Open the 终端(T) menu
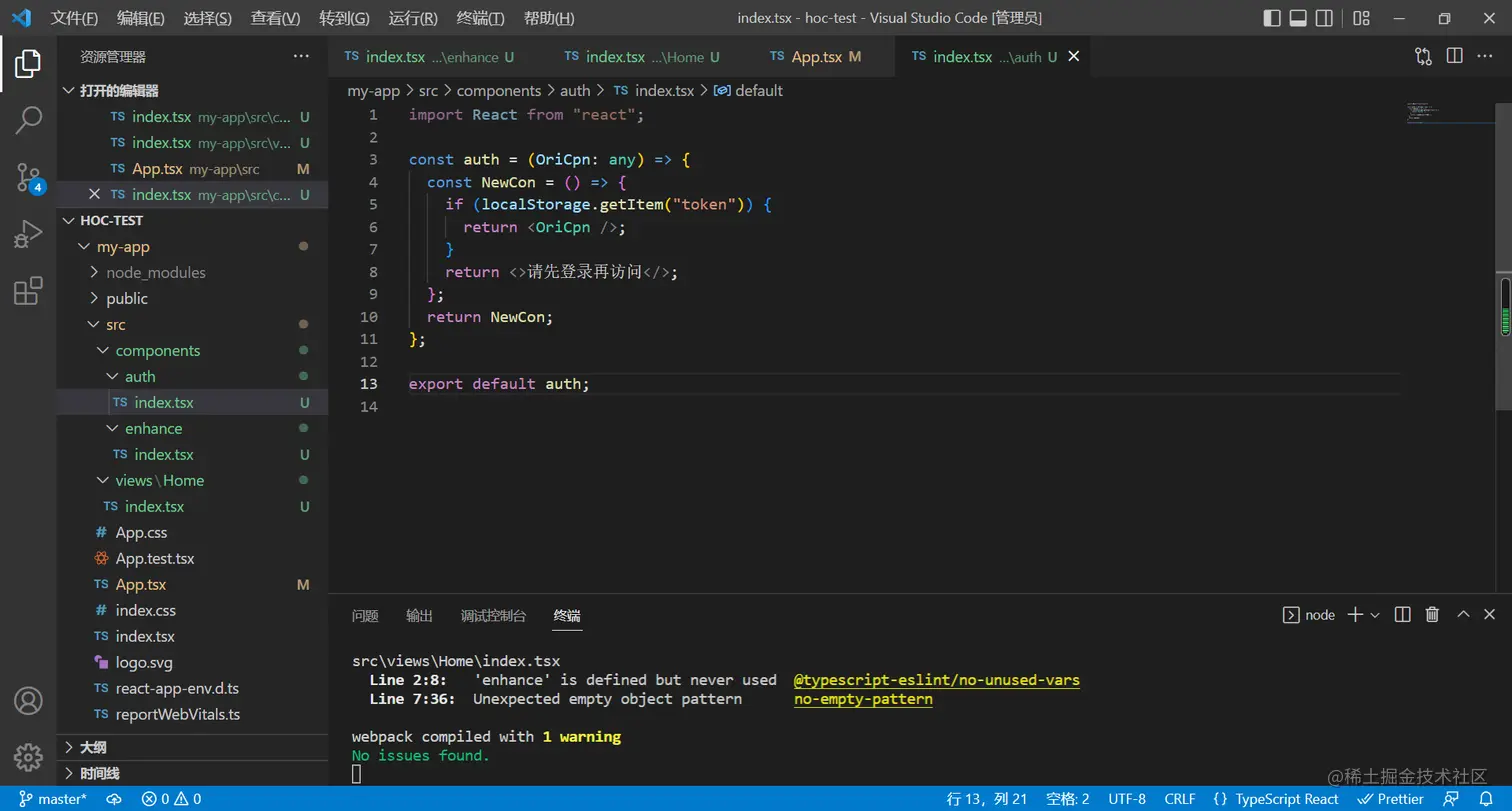 480,18
